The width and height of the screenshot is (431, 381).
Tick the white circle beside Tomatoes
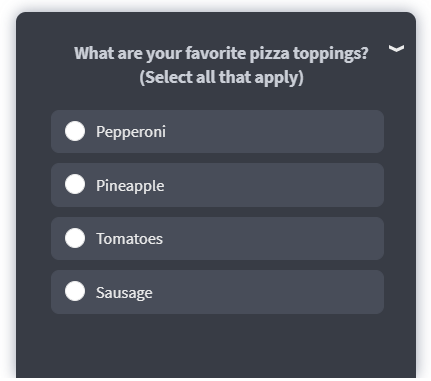click(75, 238)
